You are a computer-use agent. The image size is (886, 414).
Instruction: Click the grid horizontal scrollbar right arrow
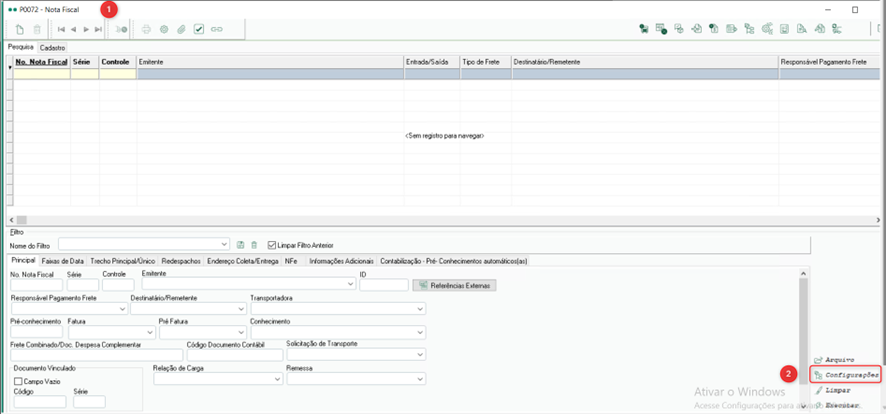[878, 220]
